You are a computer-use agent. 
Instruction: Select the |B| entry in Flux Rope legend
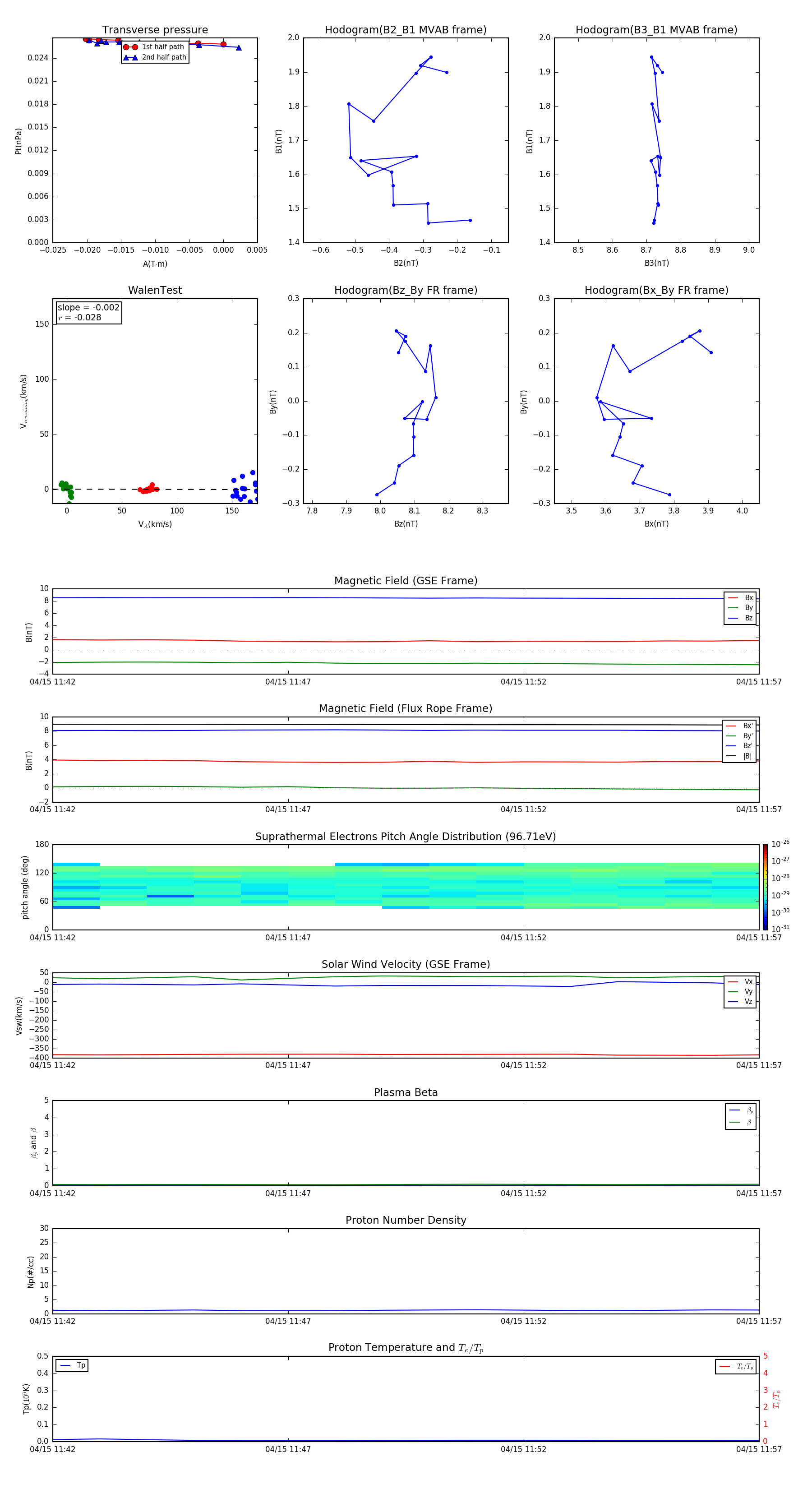pyautogui.click(x=739, y=756)
